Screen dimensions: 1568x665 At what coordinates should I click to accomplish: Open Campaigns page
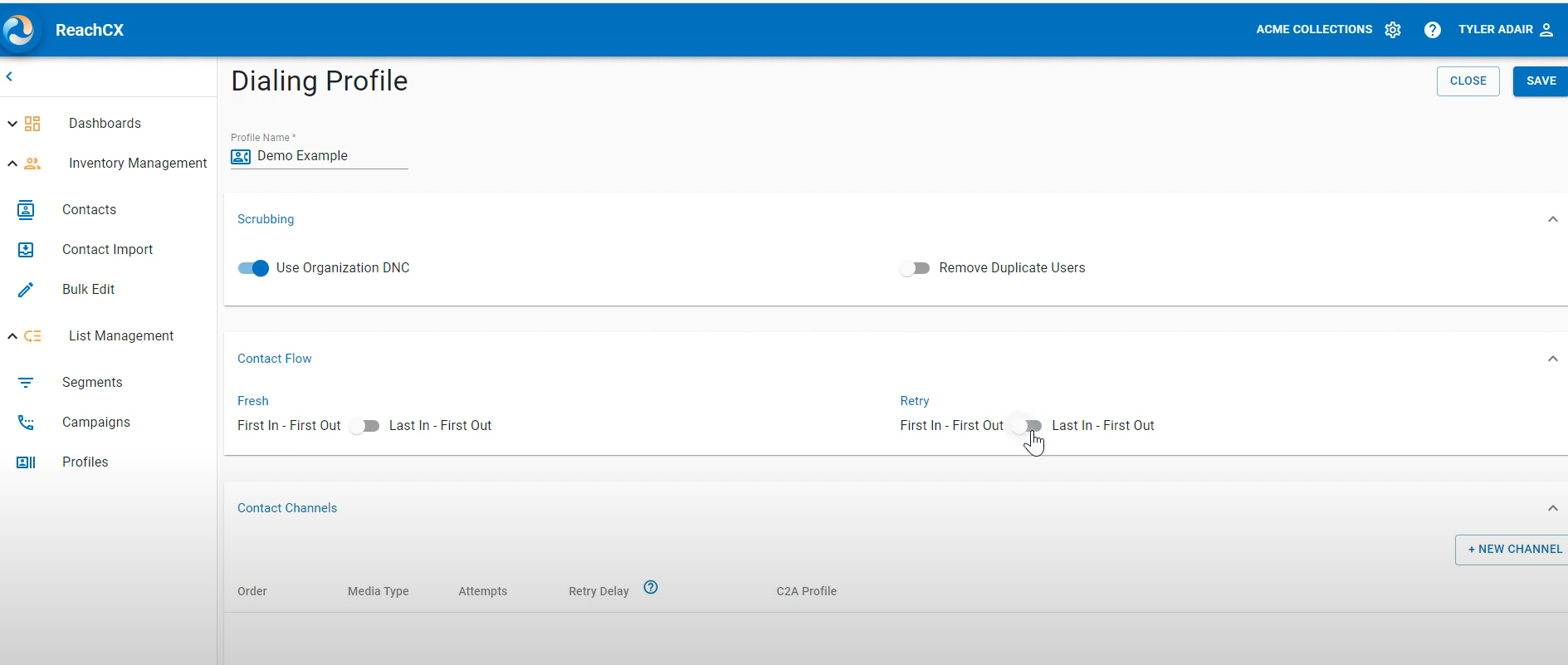[x=96, y=423]
